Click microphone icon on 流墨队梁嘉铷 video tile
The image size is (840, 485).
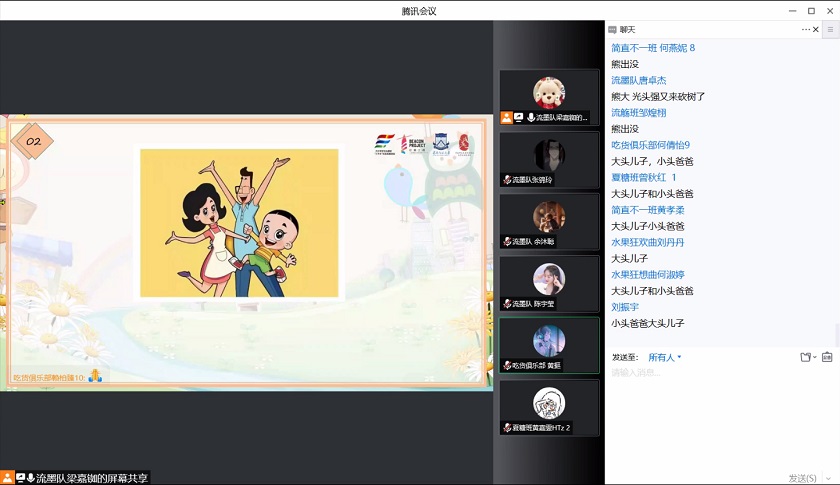(530, 118)
